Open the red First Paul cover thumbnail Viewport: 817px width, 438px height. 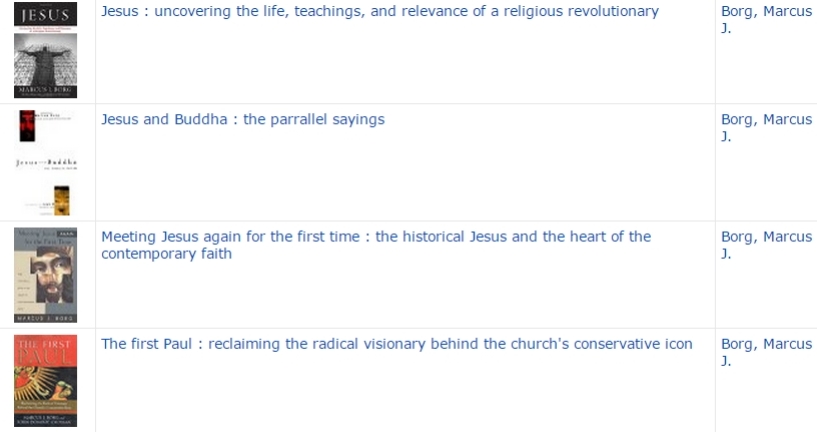tap(45, 381)
